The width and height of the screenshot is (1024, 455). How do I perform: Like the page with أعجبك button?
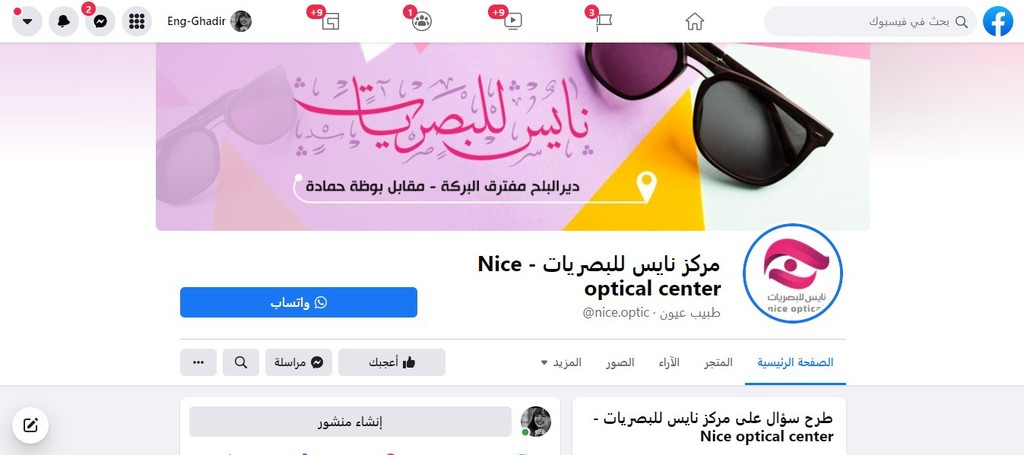pos(392,362)
